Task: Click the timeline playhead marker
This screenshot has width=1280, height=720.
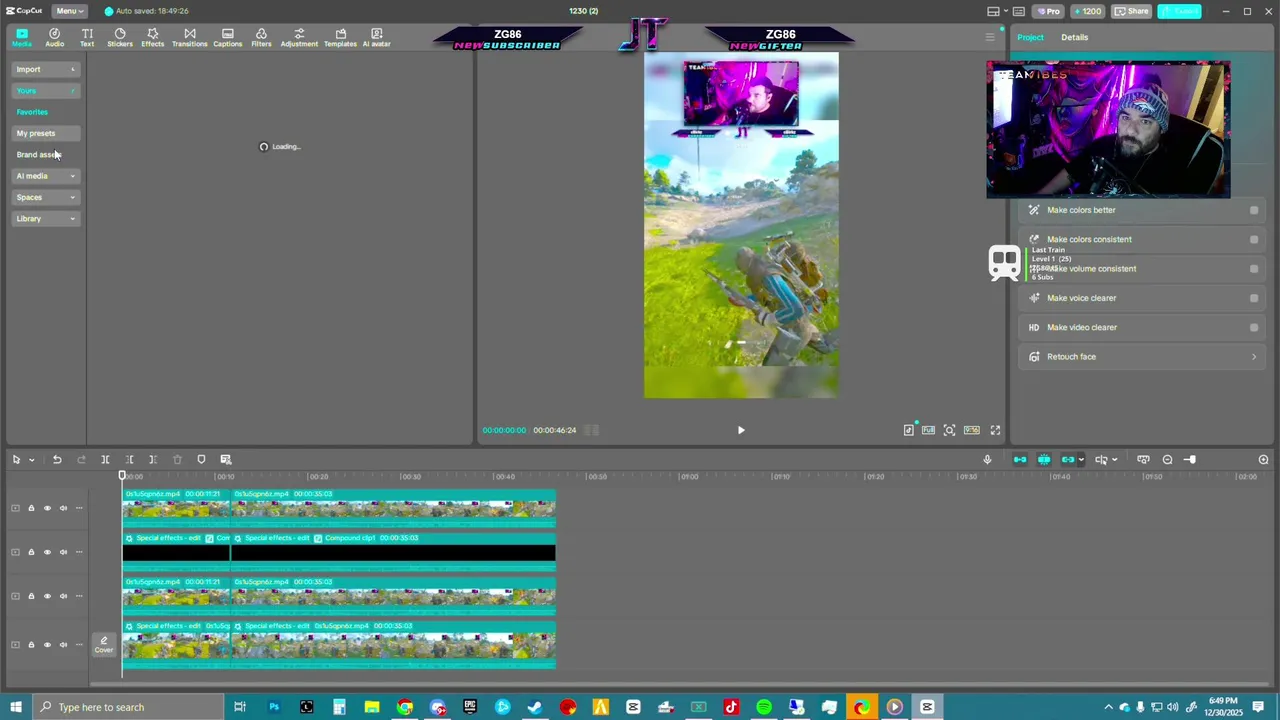Action: point(123,476)
